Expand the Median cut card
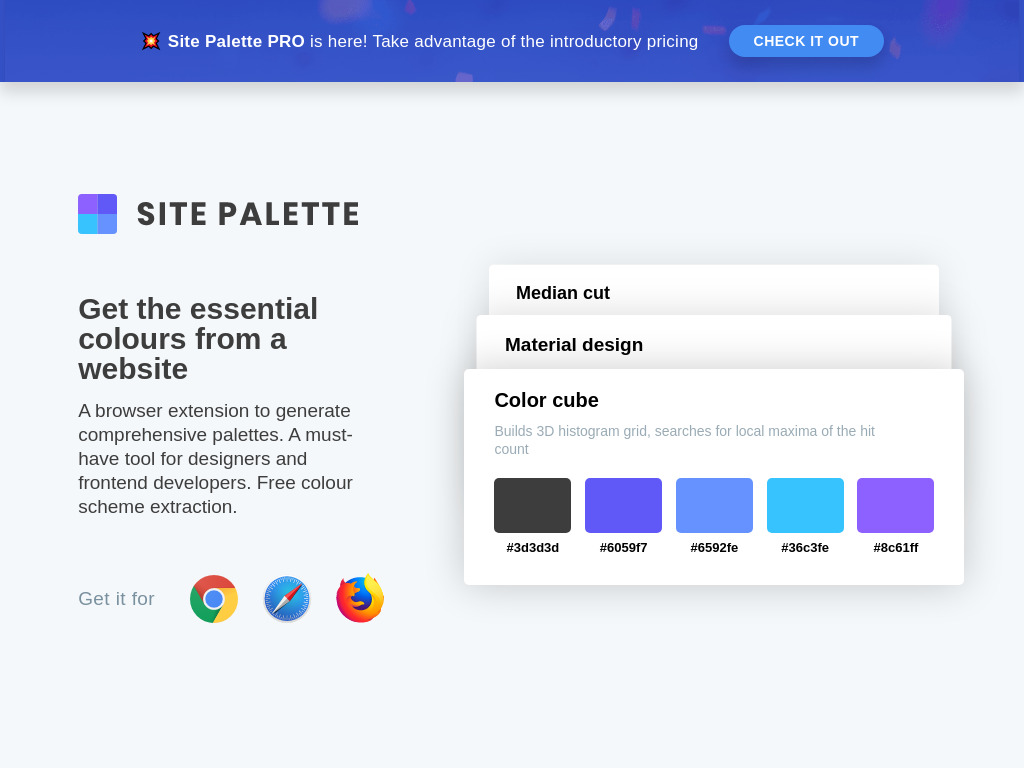1024x768 pixels. 714,291
